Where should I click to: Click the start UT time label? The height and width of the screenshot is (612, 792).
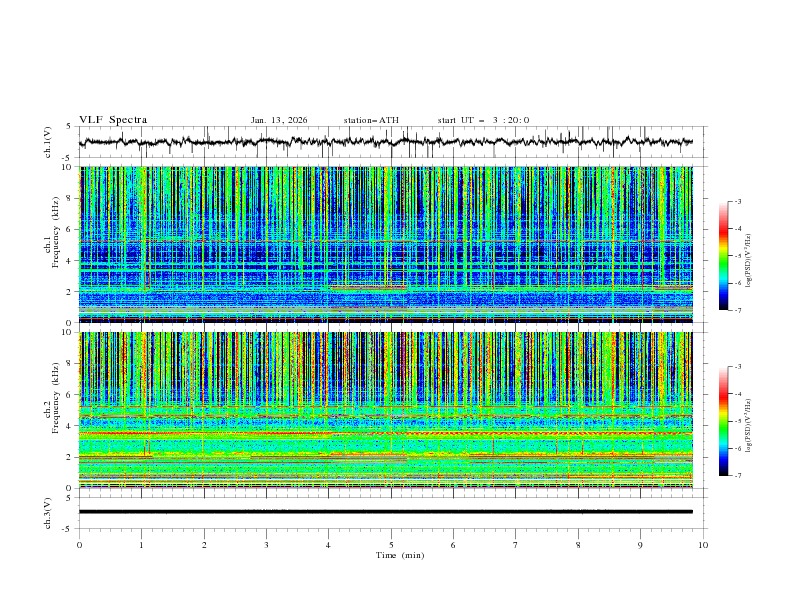(483, 120)
